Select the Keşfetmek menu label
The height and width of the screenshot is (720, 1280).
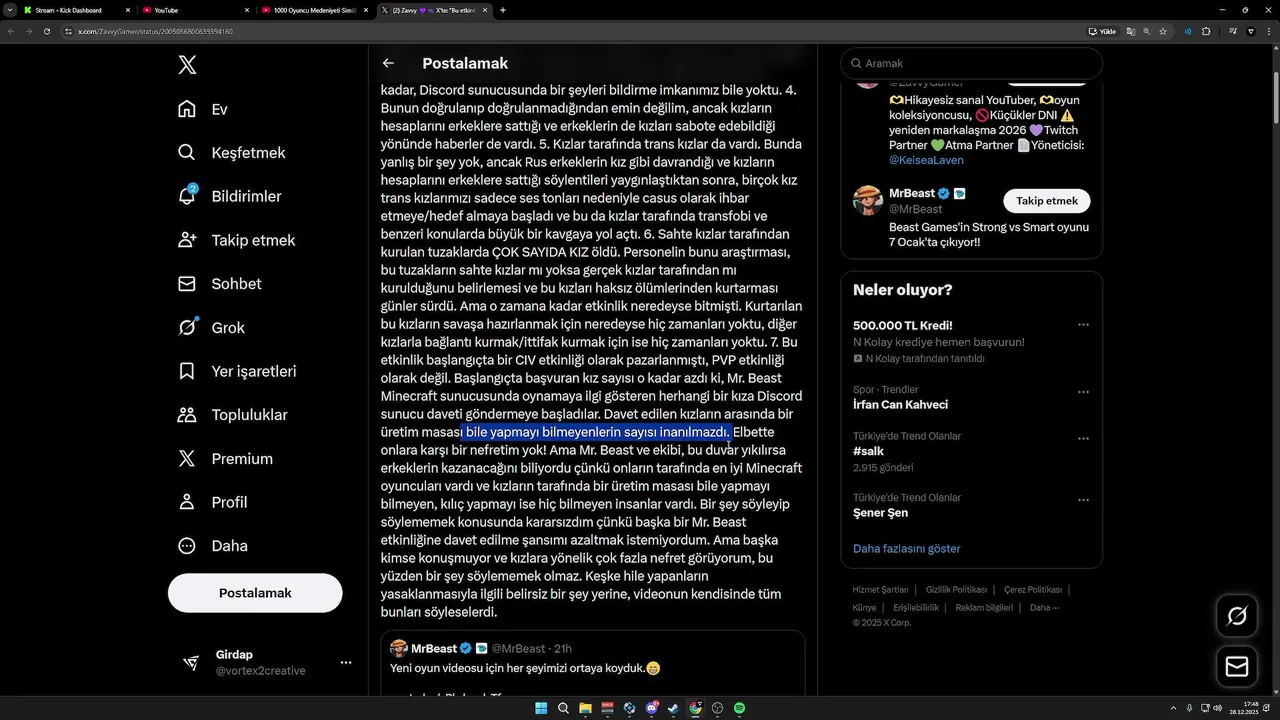coord(248,153)
